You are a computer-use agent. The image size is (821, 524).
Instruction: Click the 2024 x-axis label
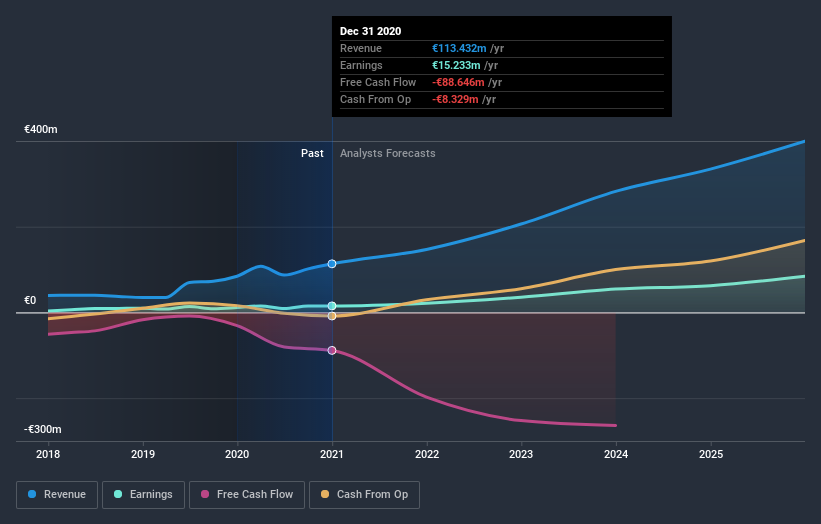(x=616, y=454)
